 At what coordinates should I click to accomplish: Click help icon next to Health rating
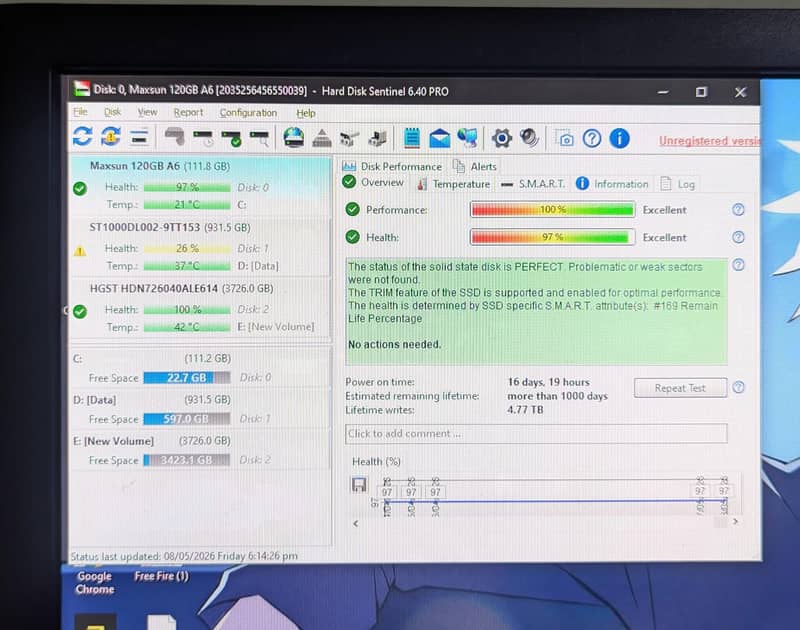point(738,237)
